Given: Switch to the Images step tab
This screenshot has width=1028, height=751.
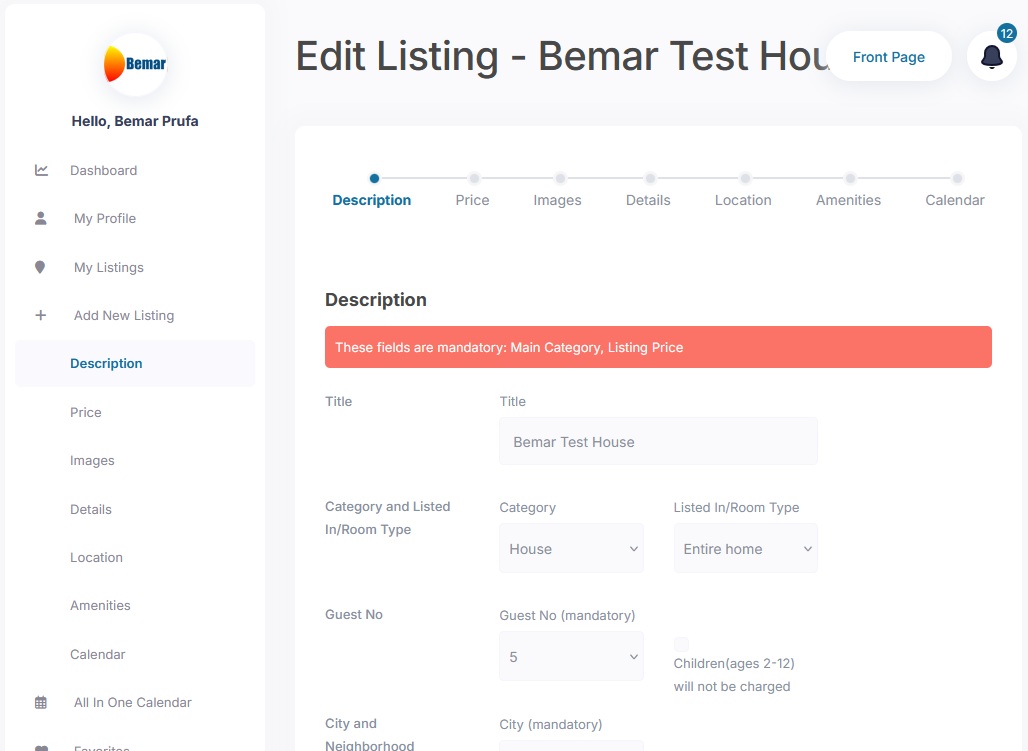Looking at the screenshot, I should tap(557, 200).
